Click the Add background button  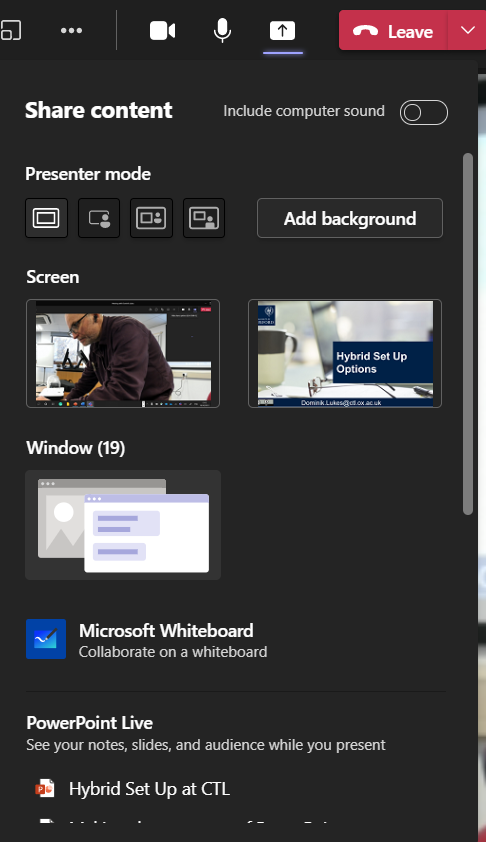pos(350,218)
